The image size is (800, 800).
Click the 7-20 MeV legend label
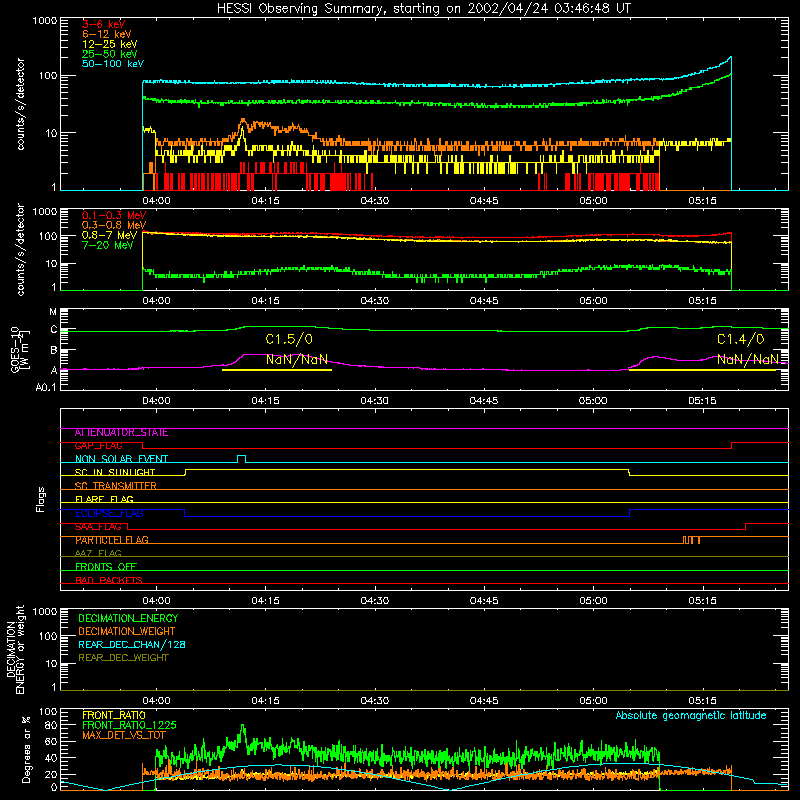(x=108, y=245)
